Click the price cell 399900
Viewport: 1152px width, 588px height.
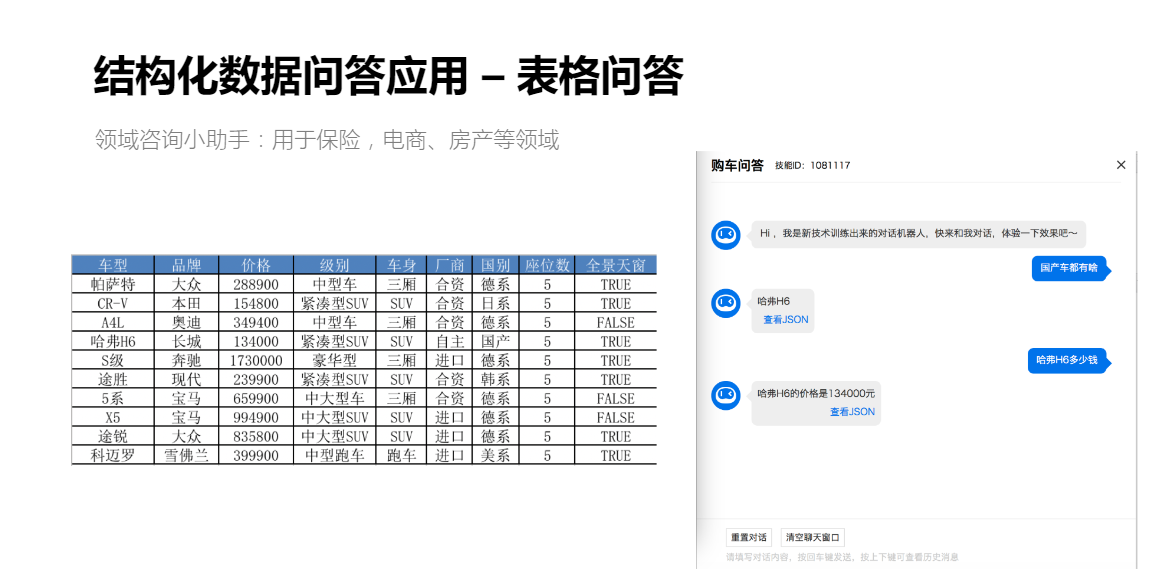[256, 456]
